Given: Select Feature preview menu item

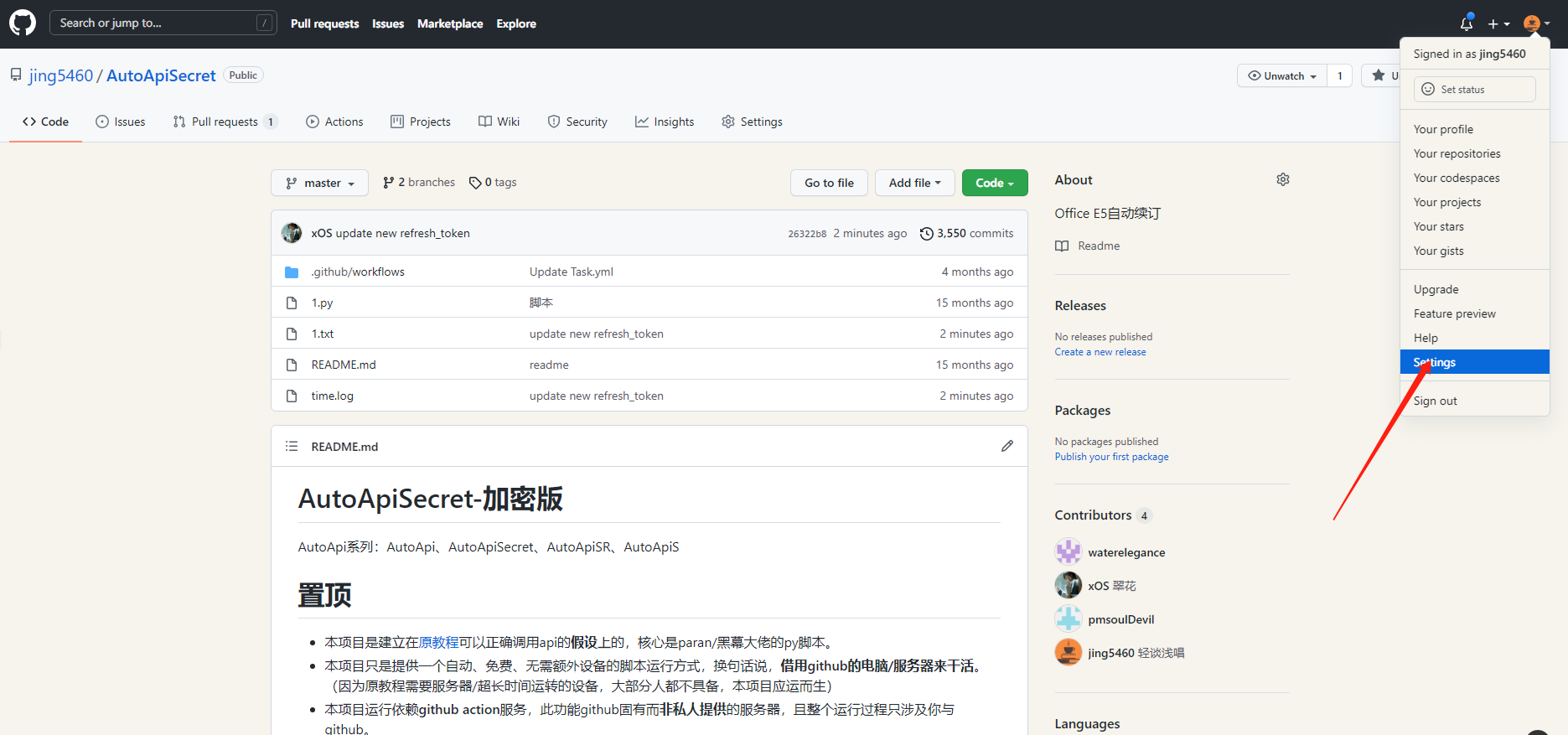Looking at the screenshot, I should coord(1474,313).
